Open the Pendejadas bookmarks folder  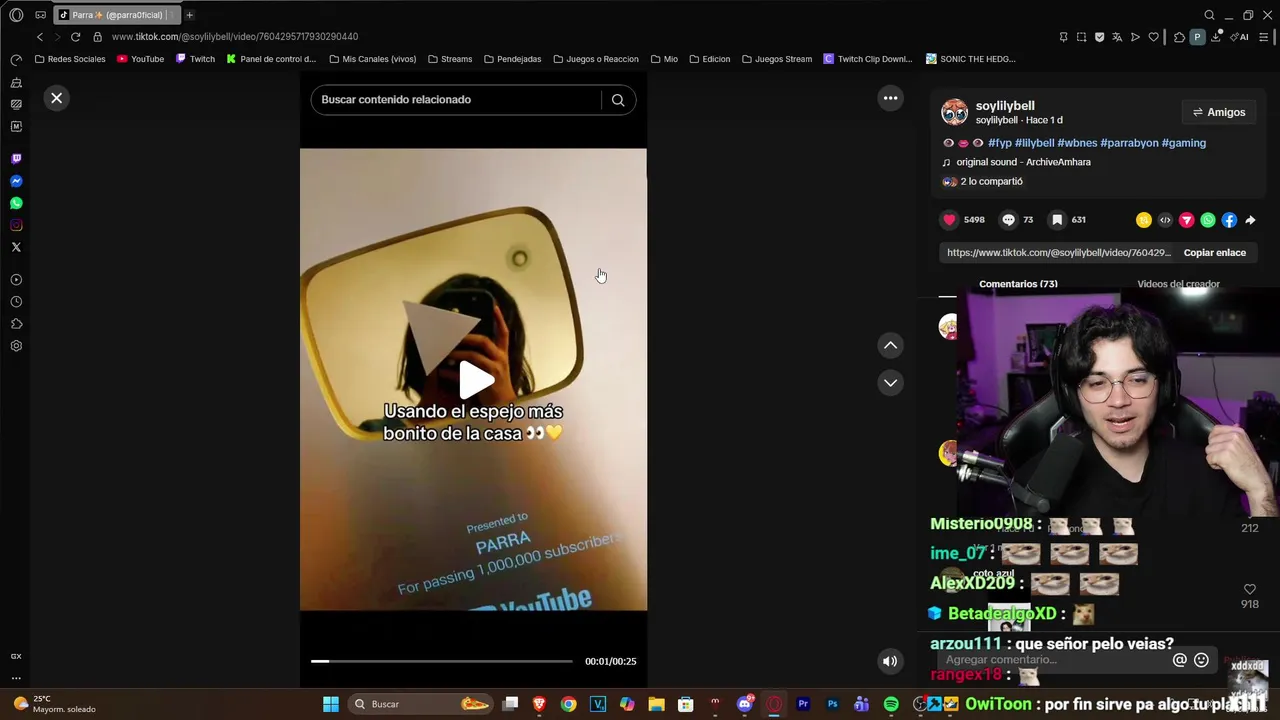tap(512, 59)
